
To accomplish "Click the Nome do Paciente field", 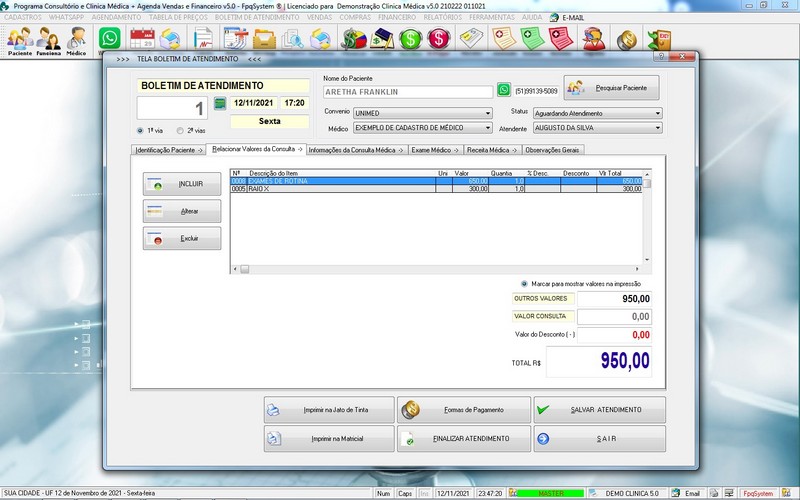I will coord(408,92).
